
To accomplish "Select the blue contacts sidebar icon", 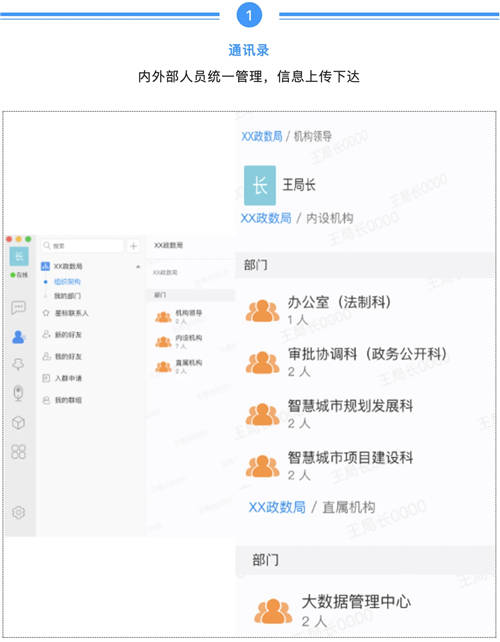I will point(18,337).
